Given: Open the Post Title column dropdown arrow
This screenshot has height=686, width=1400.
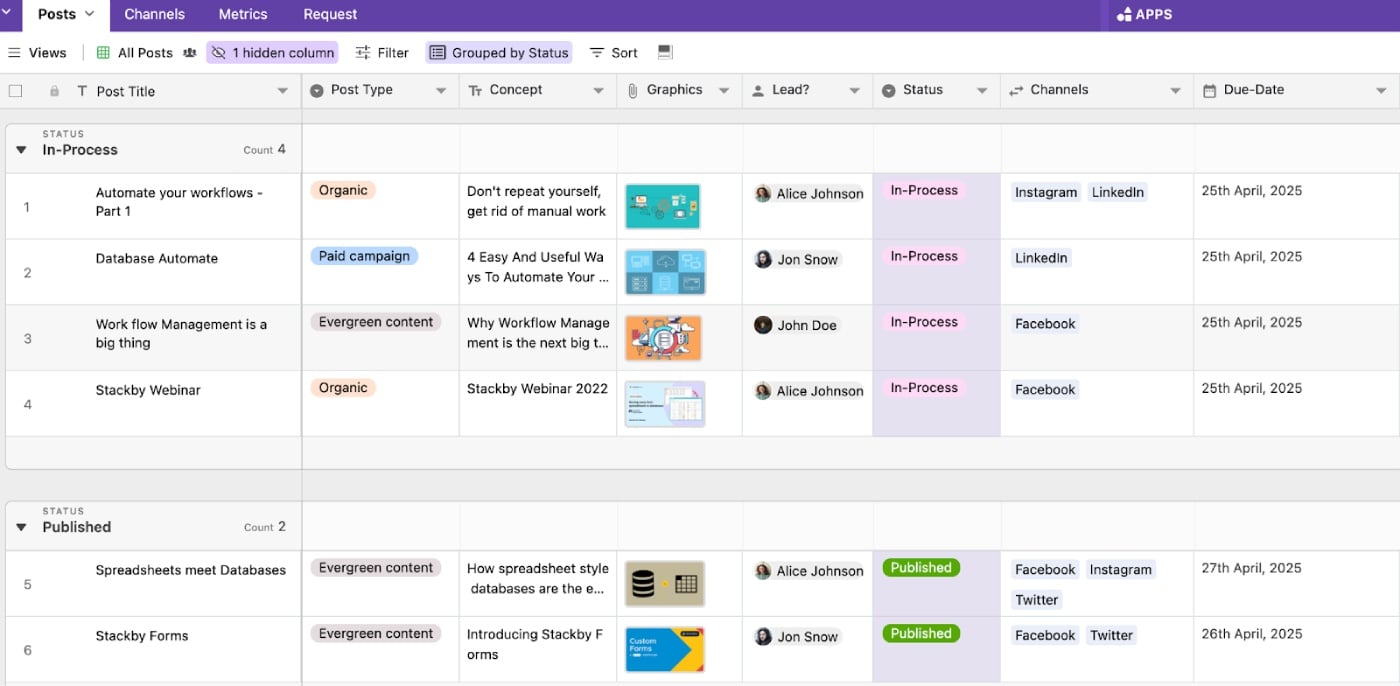Looking at the screenshot, I should [x=283, y=91].
